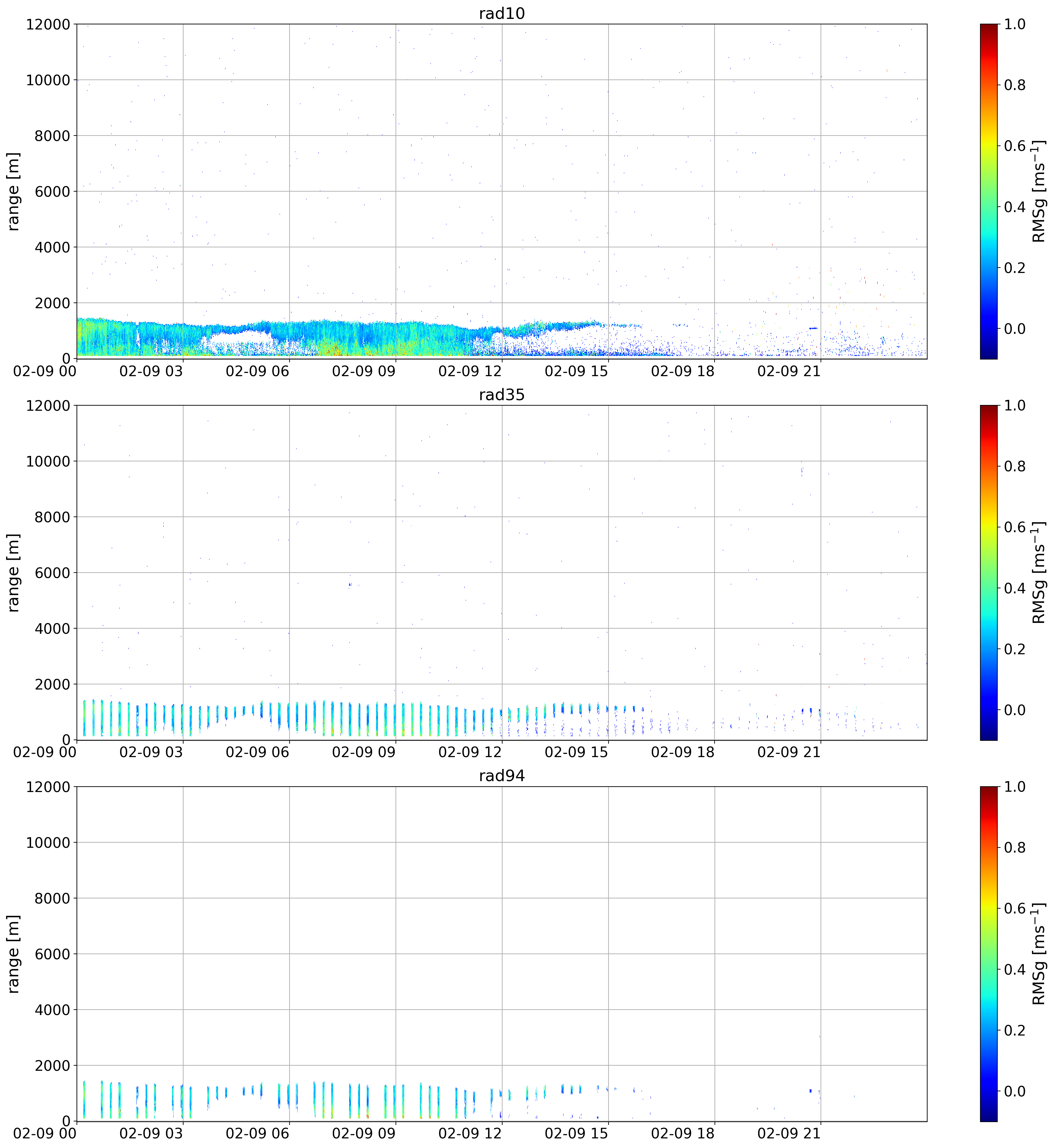Click the rad10 plot title
The image size is (1055, 1148).
502,13
